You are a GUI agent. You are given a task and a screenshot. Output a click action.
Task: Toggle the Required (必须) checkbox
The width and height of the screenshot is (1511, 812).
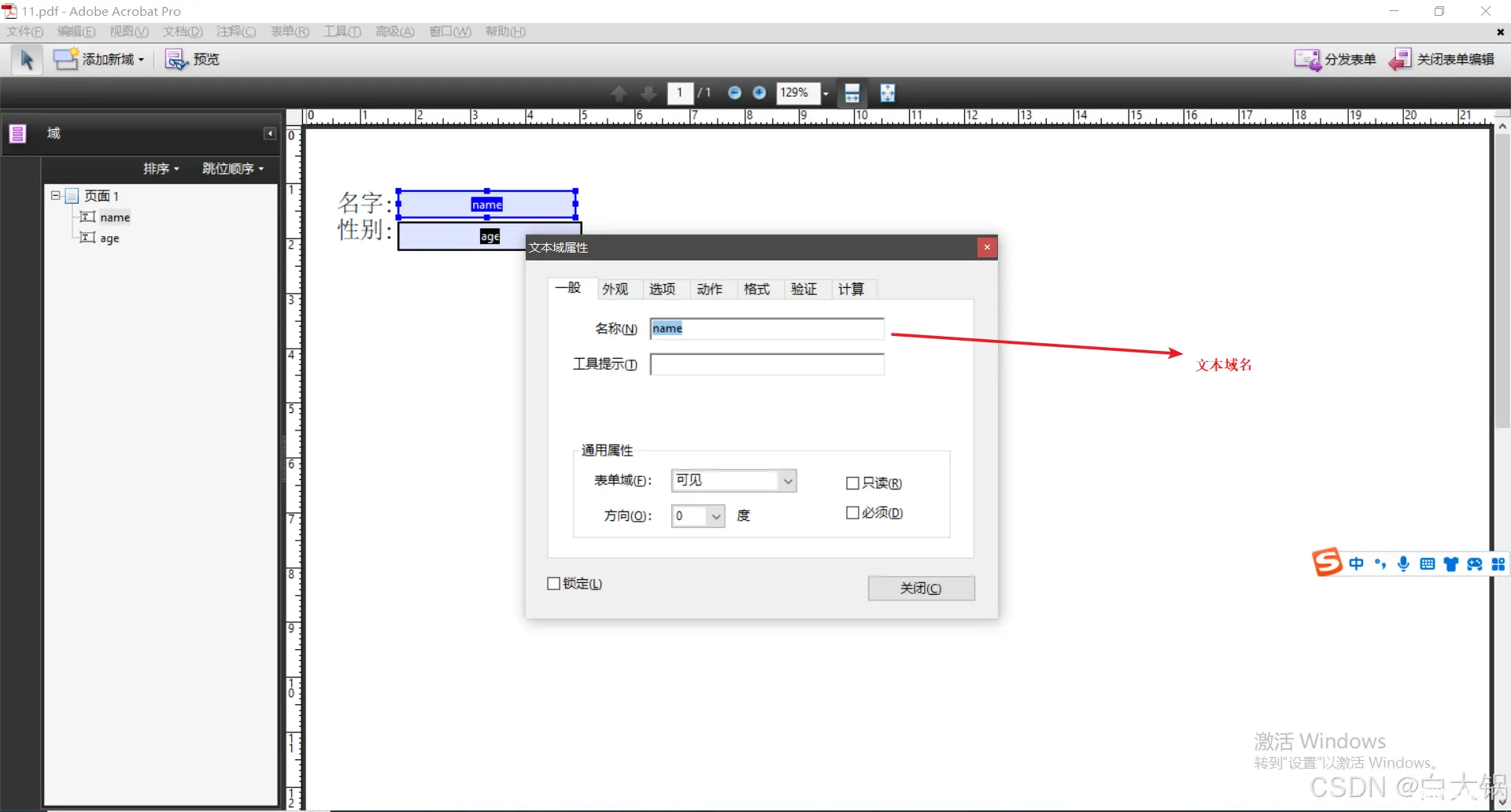coord(852,513)
